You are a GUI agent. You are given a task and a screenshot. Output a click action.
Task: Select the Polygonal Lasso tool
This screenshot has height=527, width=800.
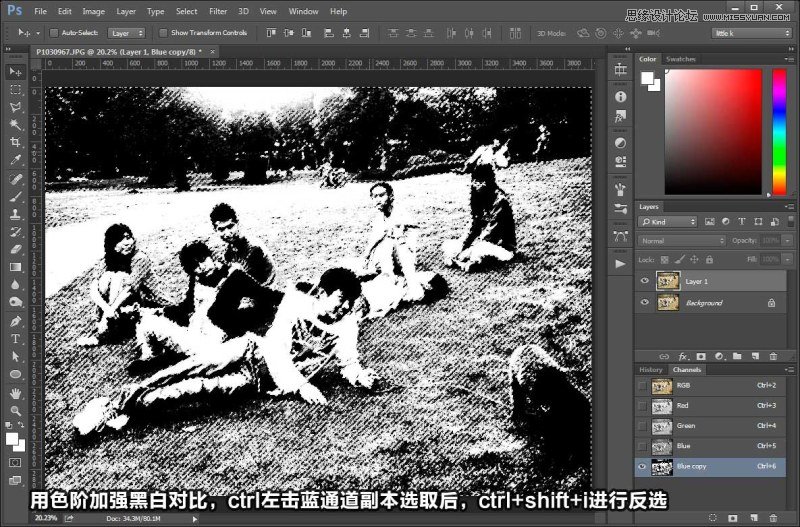point(15,107)
